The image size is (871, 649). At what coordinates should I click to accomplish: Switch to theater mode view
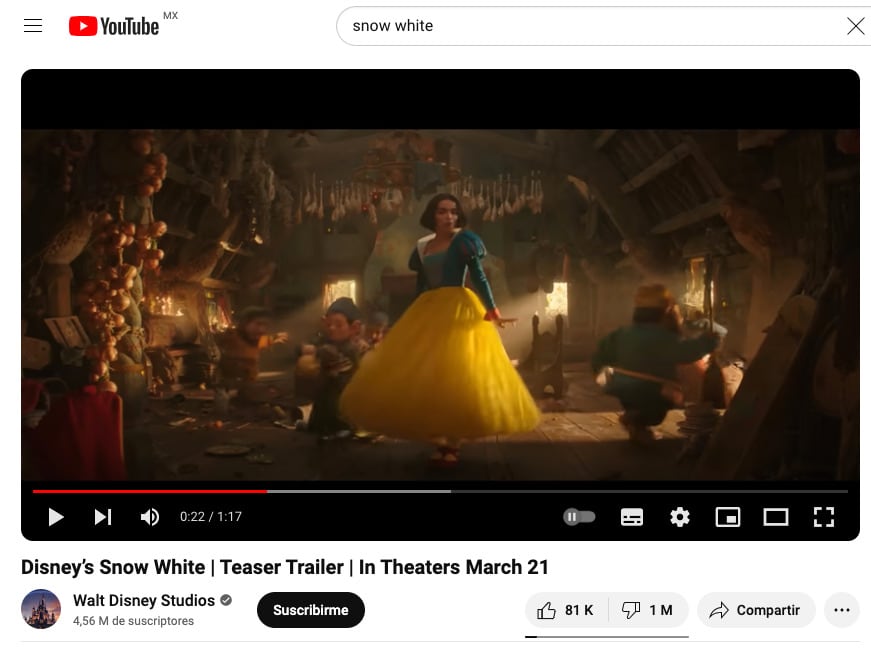click(x=776, y=517)
